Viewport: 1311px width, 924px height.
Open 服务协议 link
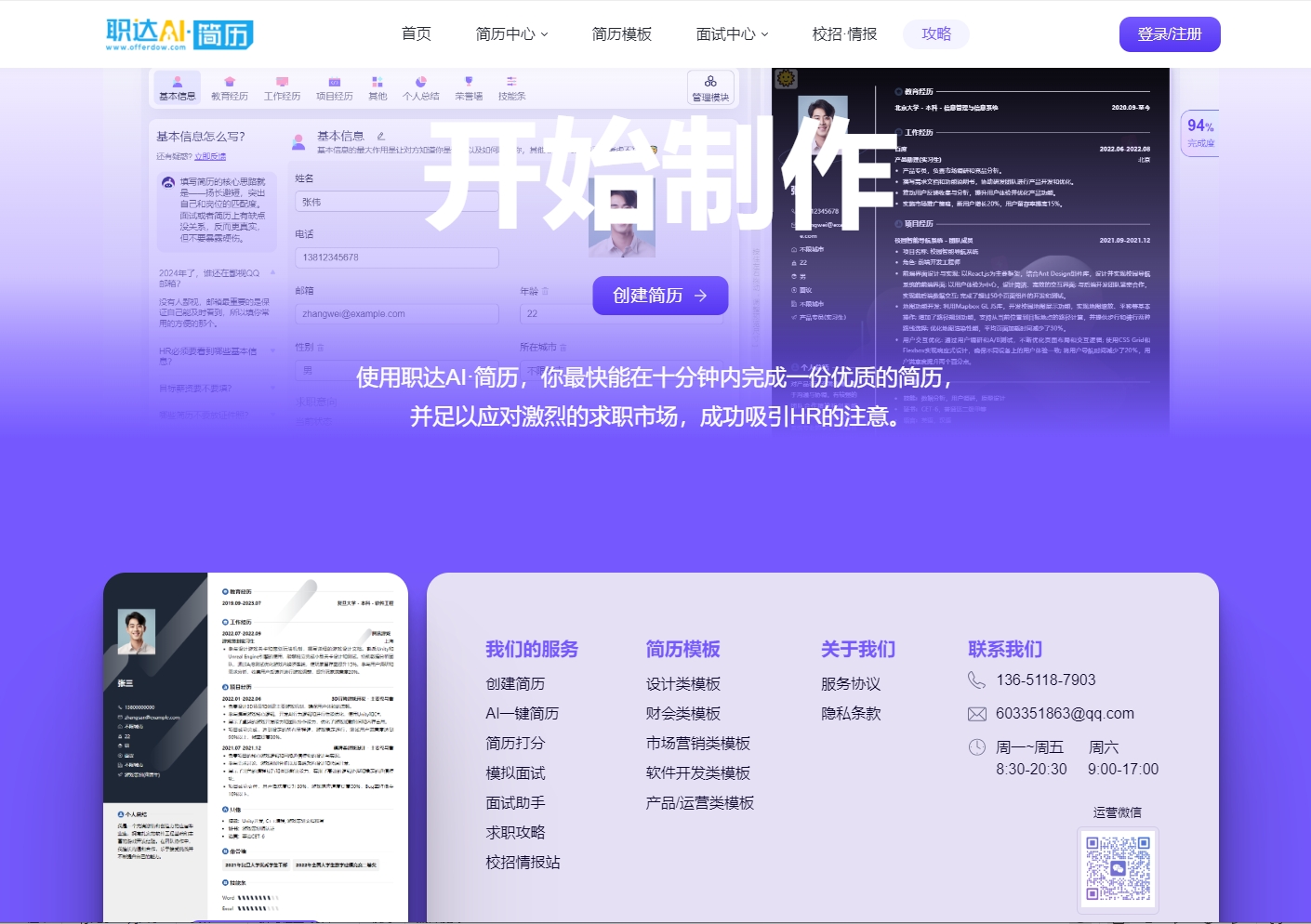[851, 684]
